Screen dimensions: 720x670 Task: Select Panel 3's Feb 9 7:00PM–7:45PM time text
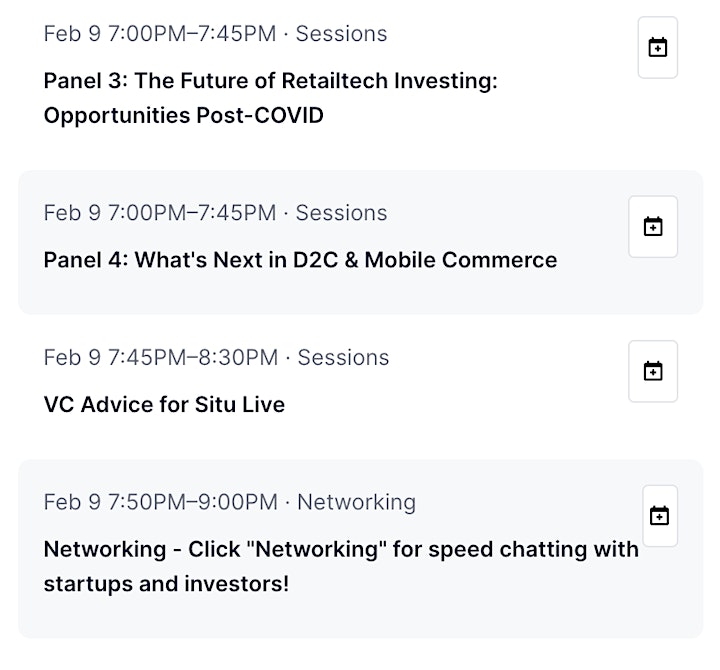pos(160,34)
